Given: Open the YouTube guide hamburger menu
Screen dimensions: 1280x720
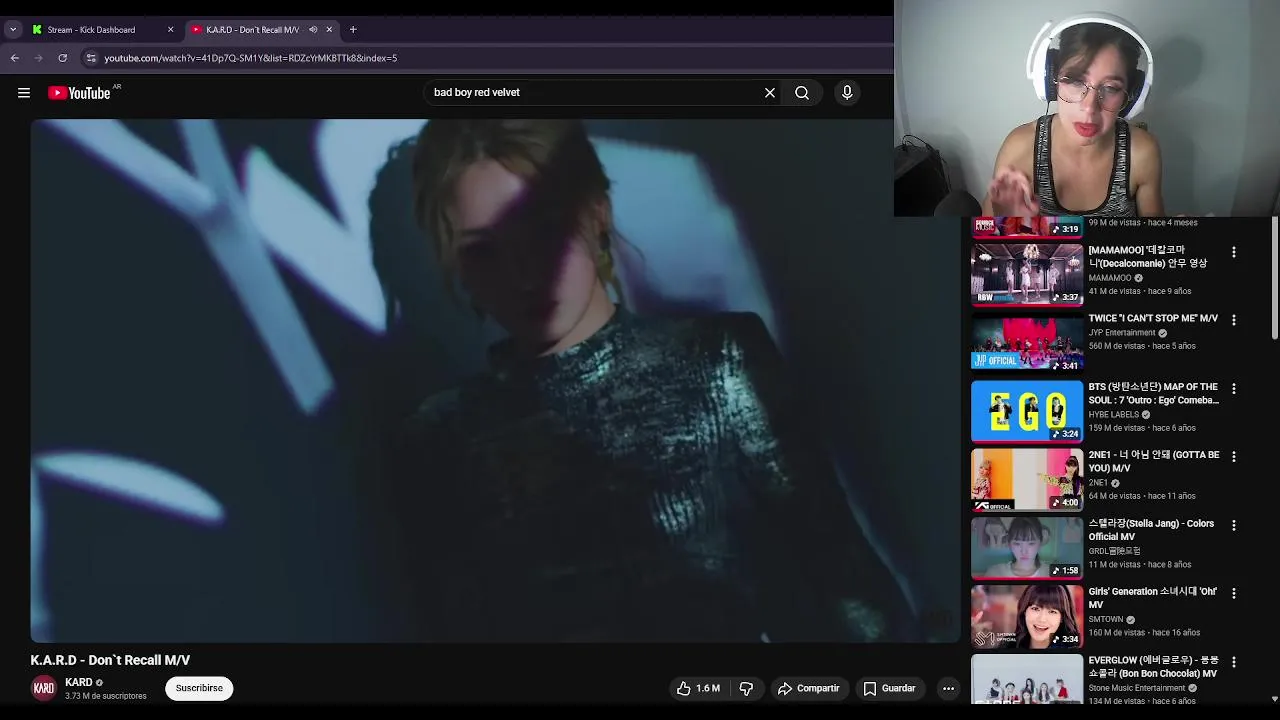Looking at the screenshot, I should [x=24, y=93].
